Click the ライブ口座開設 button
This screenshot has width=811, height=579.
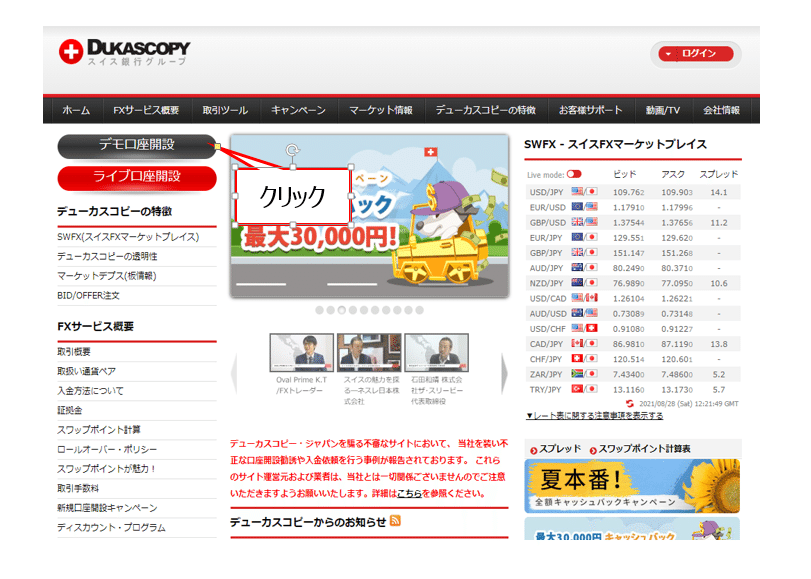coord(137,177)
